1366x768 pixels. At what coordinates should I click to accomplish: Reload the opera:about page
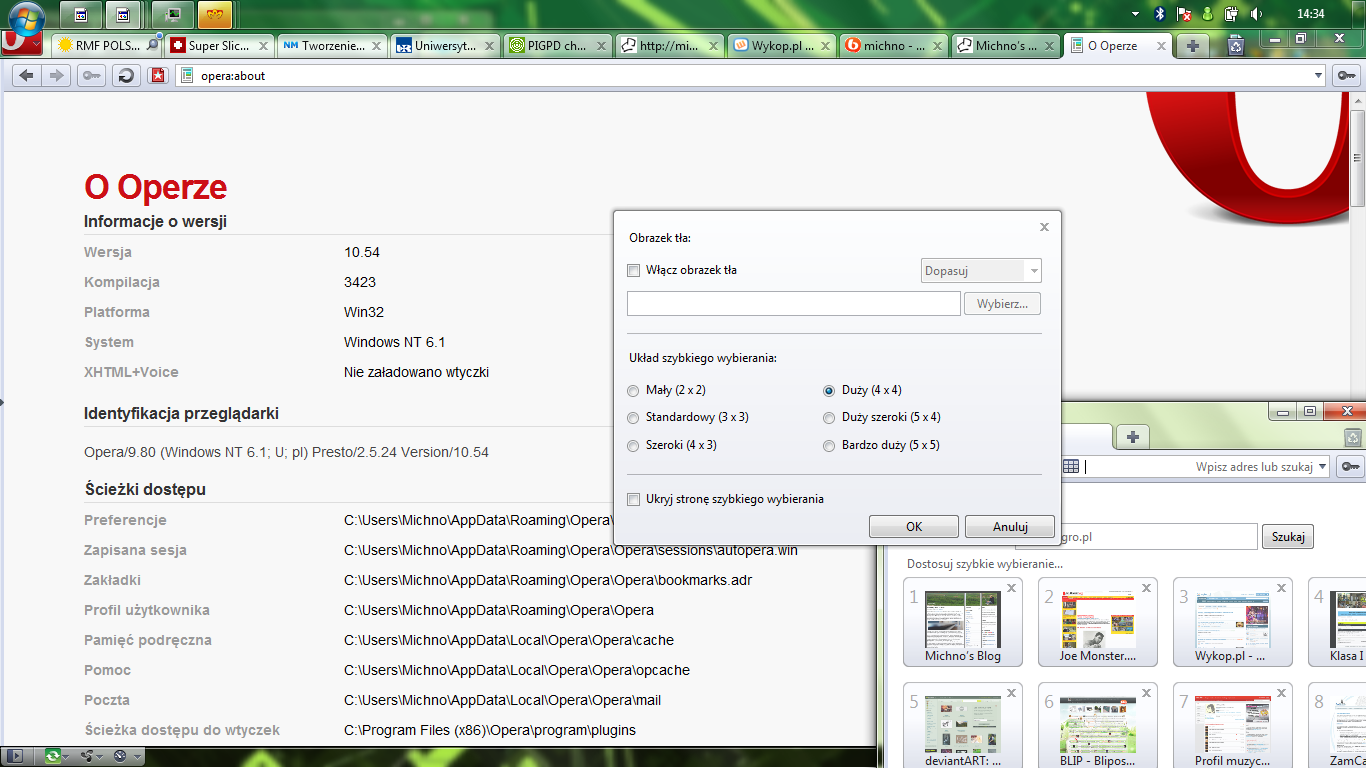point(126,76)
